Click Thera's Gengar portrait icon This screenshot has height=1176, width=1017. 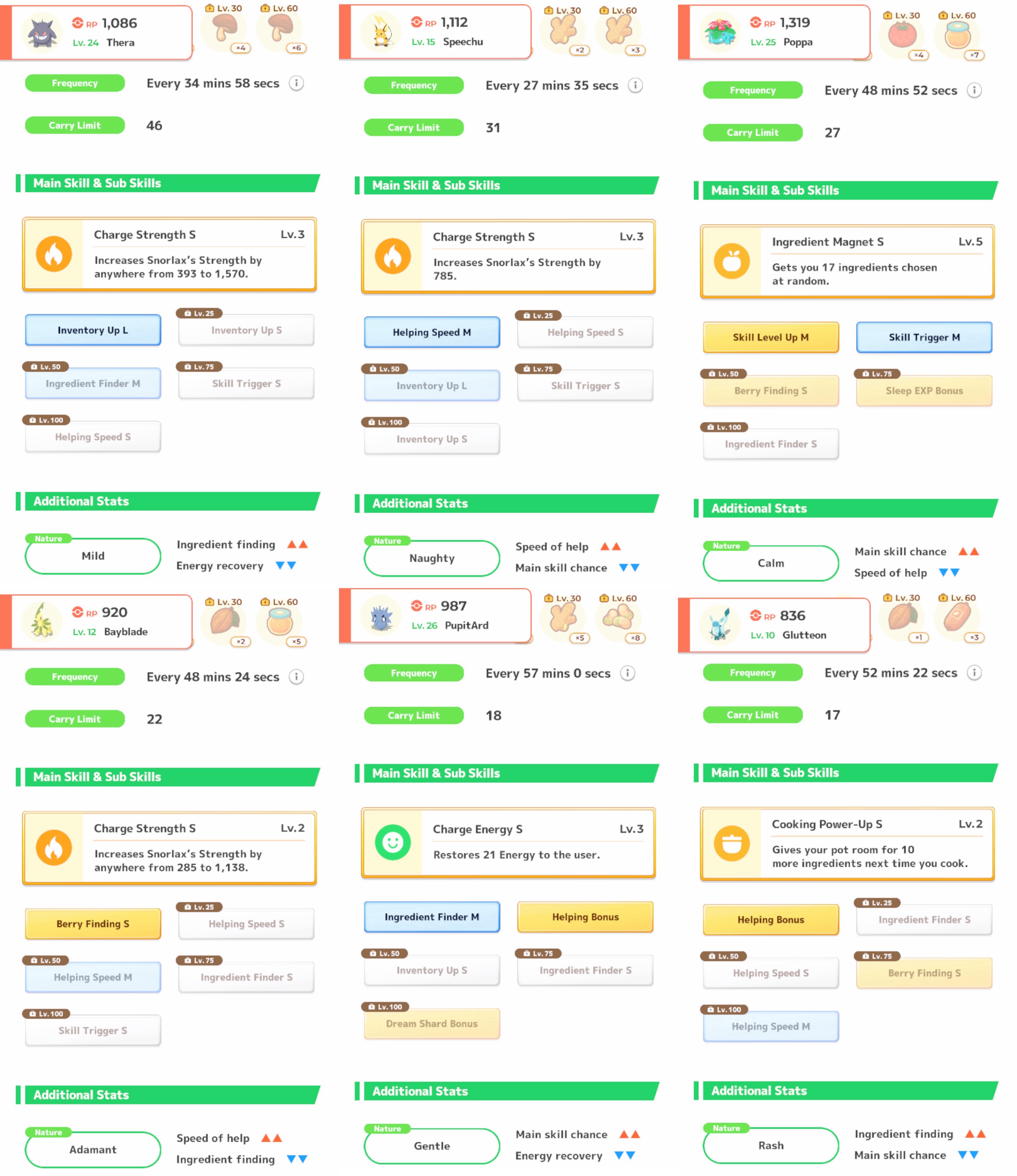click(41, 32)
